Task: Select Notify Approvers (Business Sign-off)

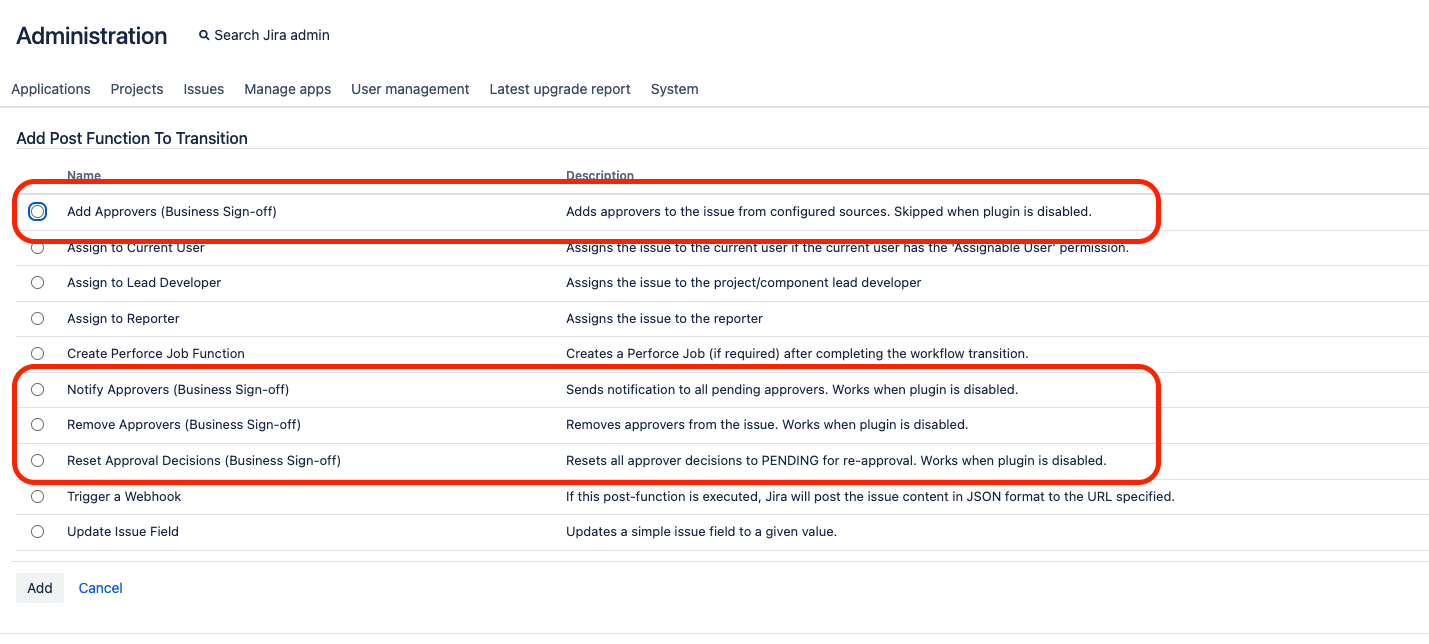Action: pos(37,389)
